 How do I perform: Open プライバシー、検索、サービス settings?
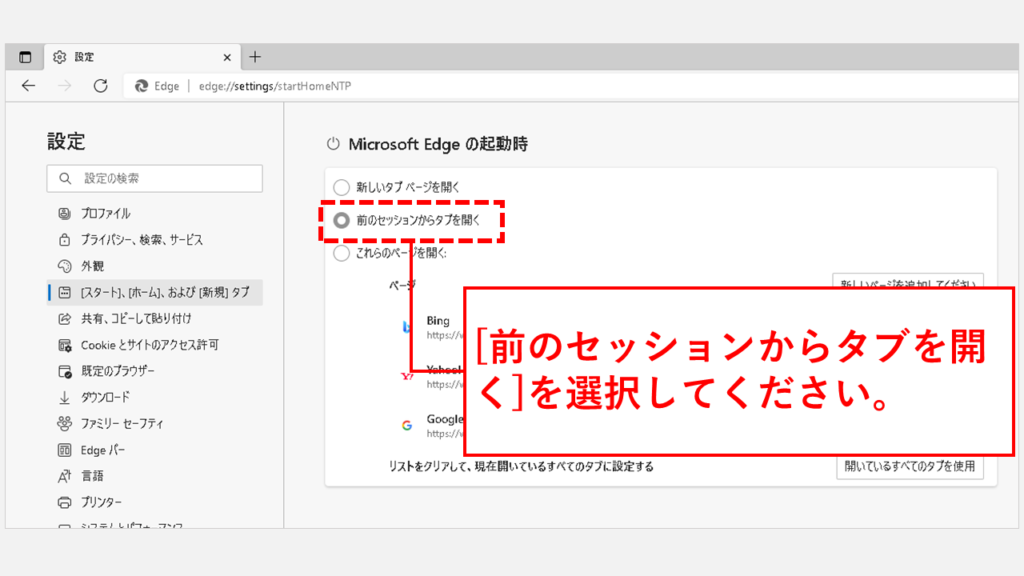[x=141, y=240]
